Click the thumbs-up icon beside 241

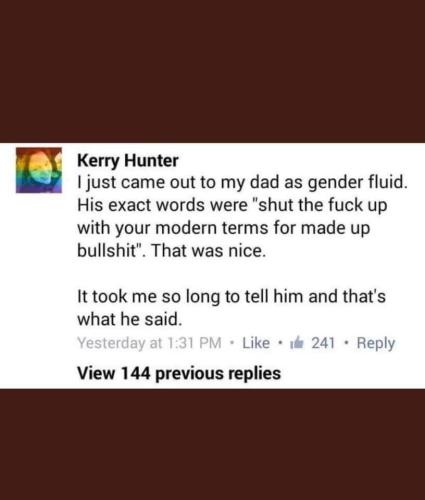point(297,343)
